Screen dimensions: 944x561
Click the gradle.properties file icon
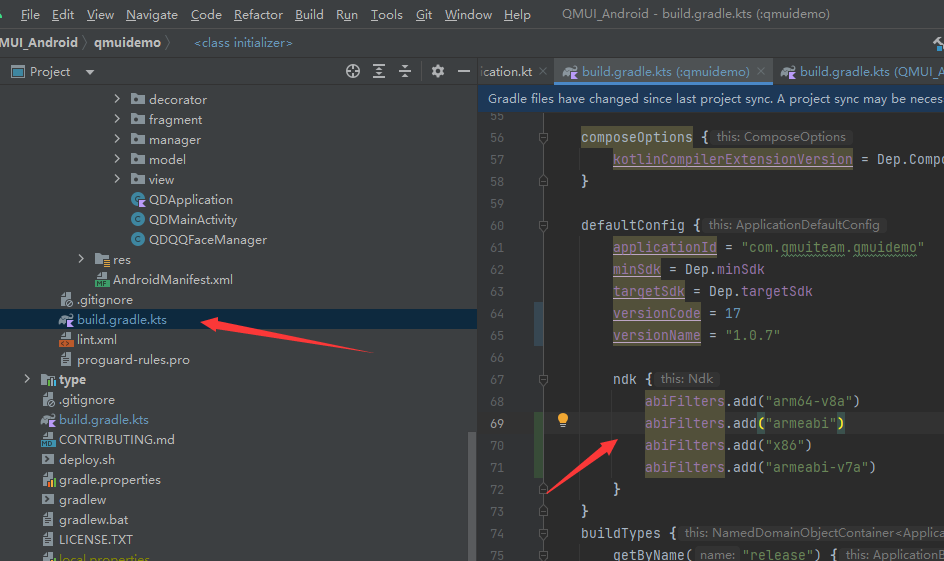tap(48, 480)
